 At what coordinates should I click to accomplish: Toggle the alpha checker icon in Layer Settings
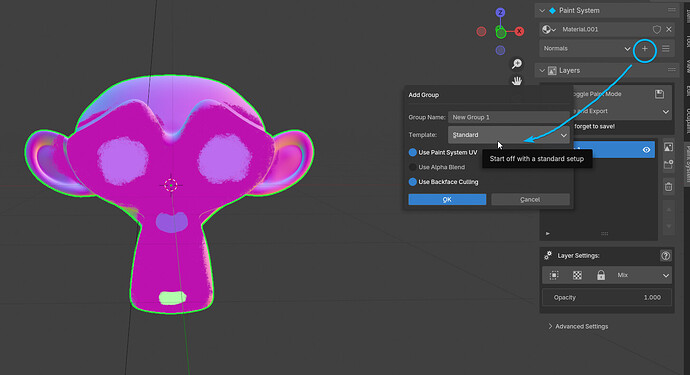pyautogui.click(x=577, y=275)
